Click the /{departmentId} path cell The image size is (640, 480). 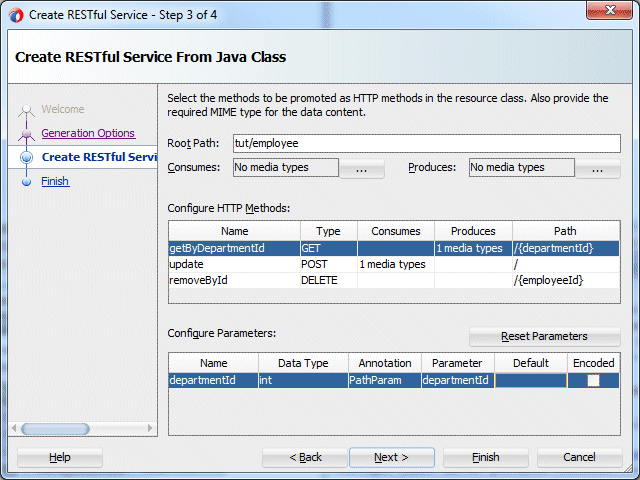tap(566, 248)
